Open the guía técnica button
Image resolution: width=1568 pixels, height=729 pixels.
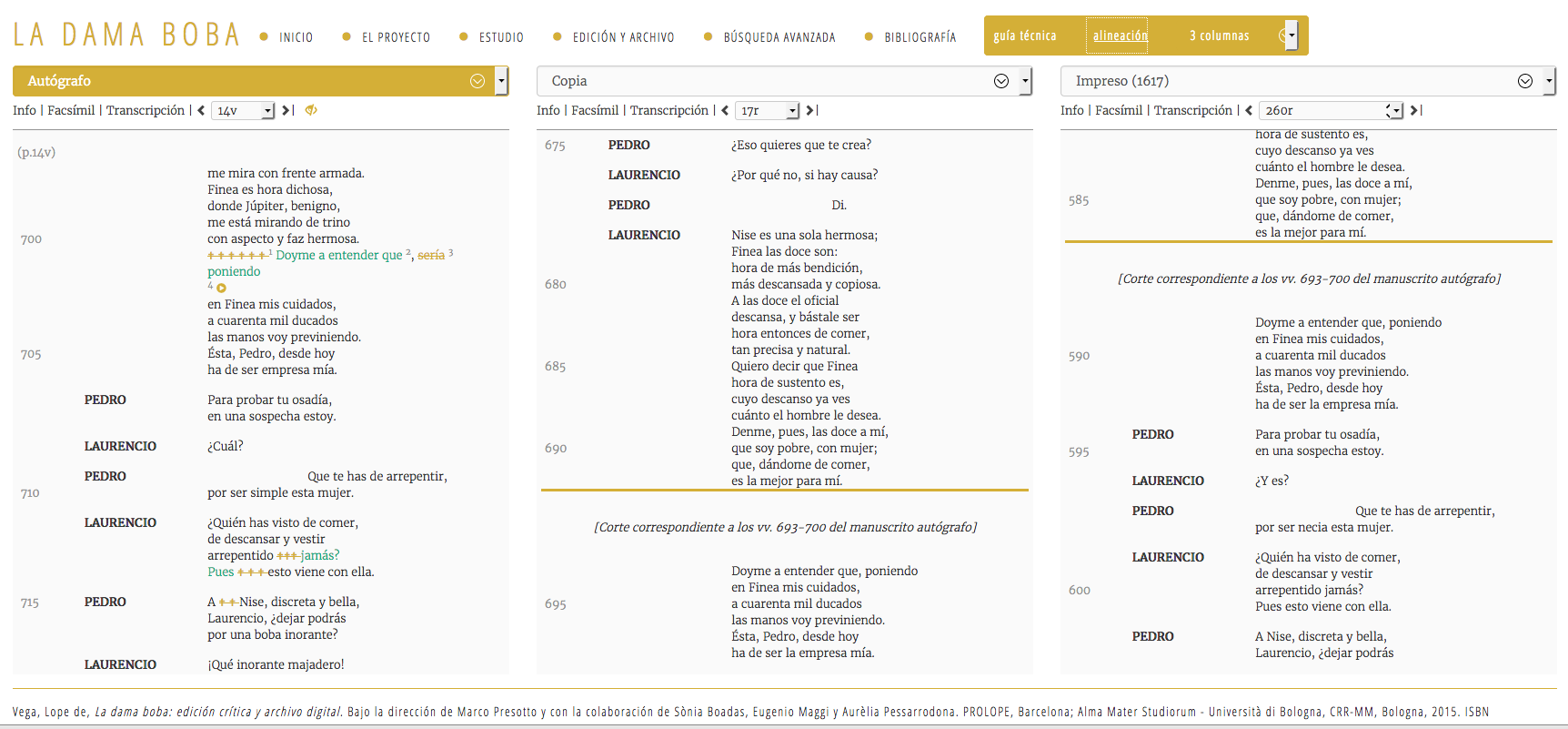pos(1025,35)
